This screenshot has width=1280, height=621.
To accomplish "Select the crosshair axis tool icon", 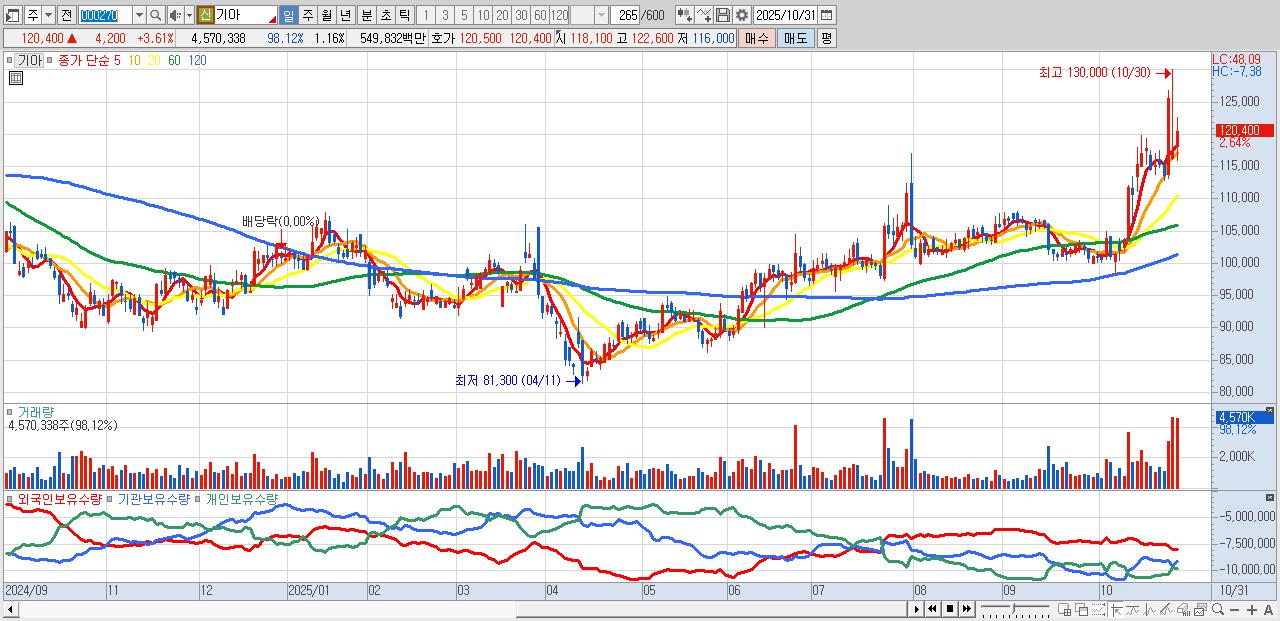I will (1117, 609).
